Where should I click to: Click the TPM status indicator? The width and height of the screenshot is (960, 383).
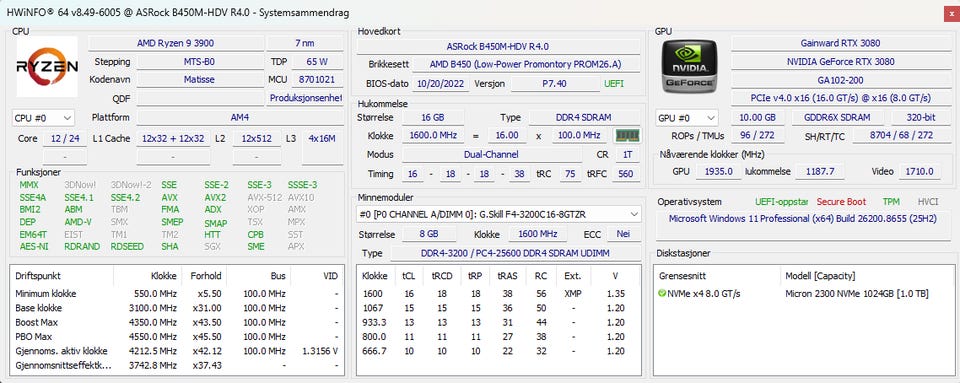click(891, 201)
